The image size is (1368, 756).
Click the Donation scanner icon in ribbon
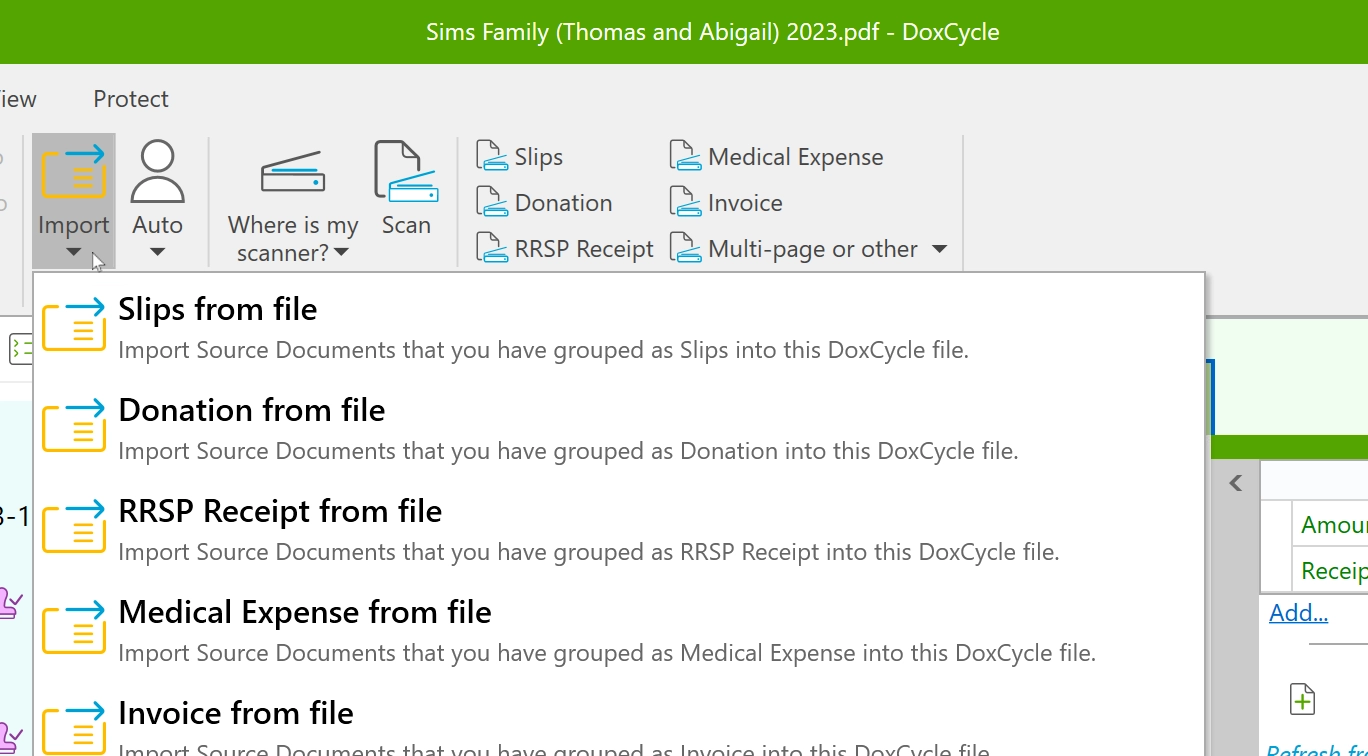coord(492,202)
